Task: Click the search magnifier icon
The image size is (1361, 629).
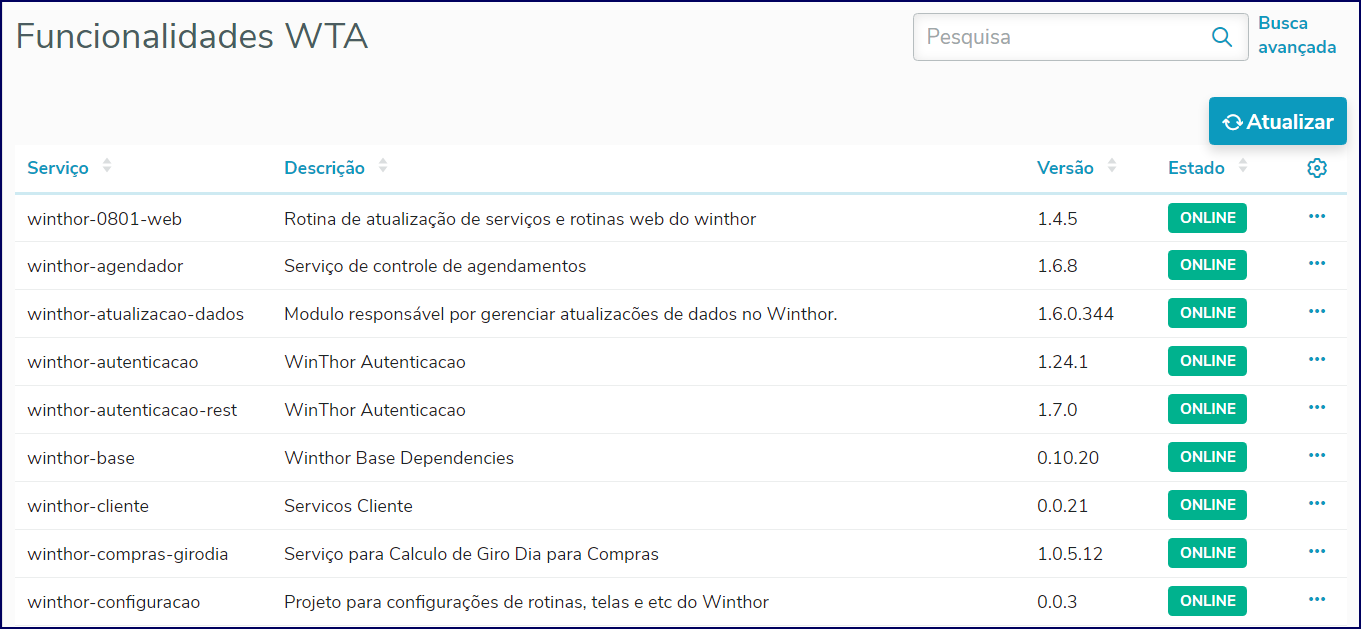Action: 1221,37
